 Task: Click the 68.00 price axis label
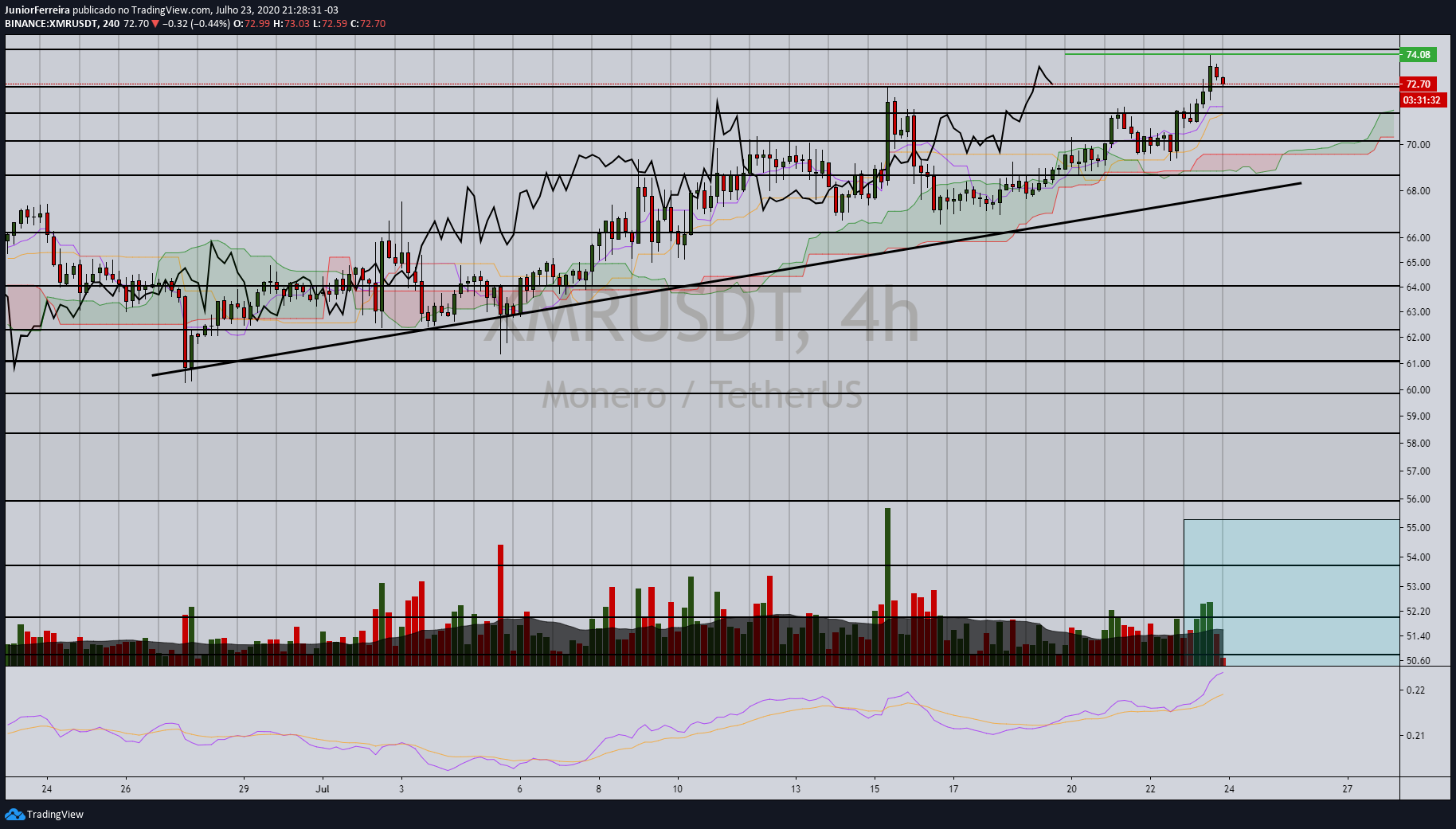[x=1418, y=191]
